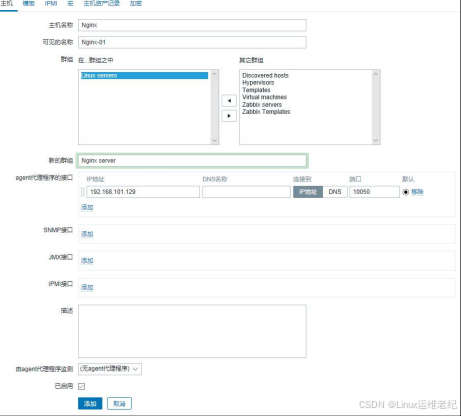The width and height of the screenshot is (461, 416).
Task: Open the 无agent代理程序 proxy dropdown
Action: tap(110, 369)
